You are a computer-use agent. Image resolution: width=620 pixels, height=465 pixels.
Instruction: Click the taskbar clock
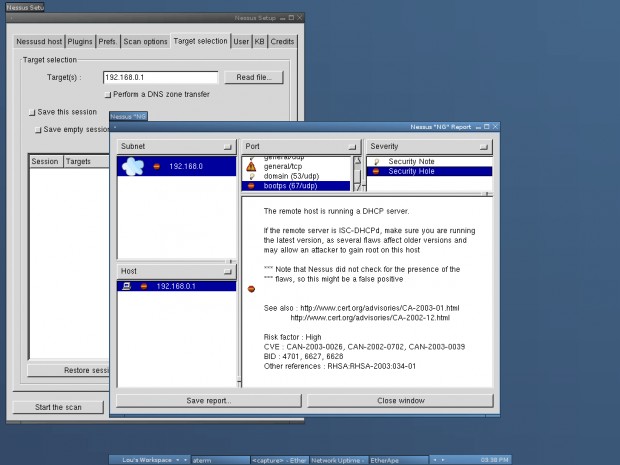pyautogui.click(x=494, y=460)
